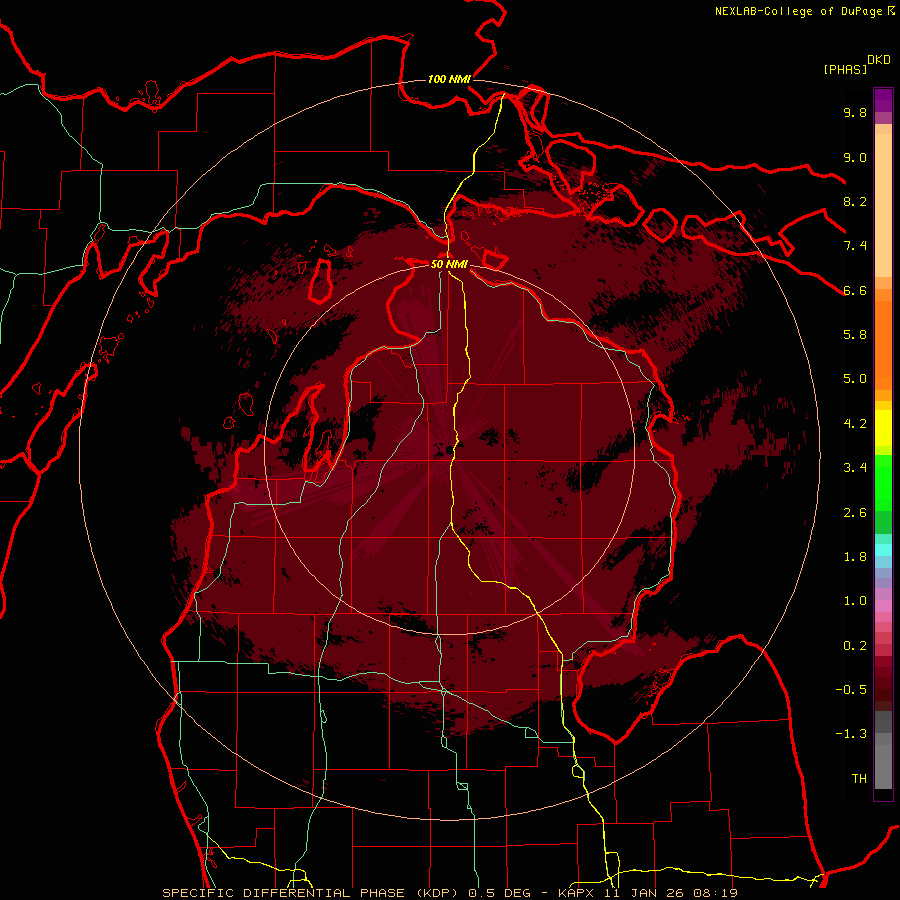This screenshot has height=900, width=900.
Task: Click the 1.8 scale value
Action: click(855, 557)
